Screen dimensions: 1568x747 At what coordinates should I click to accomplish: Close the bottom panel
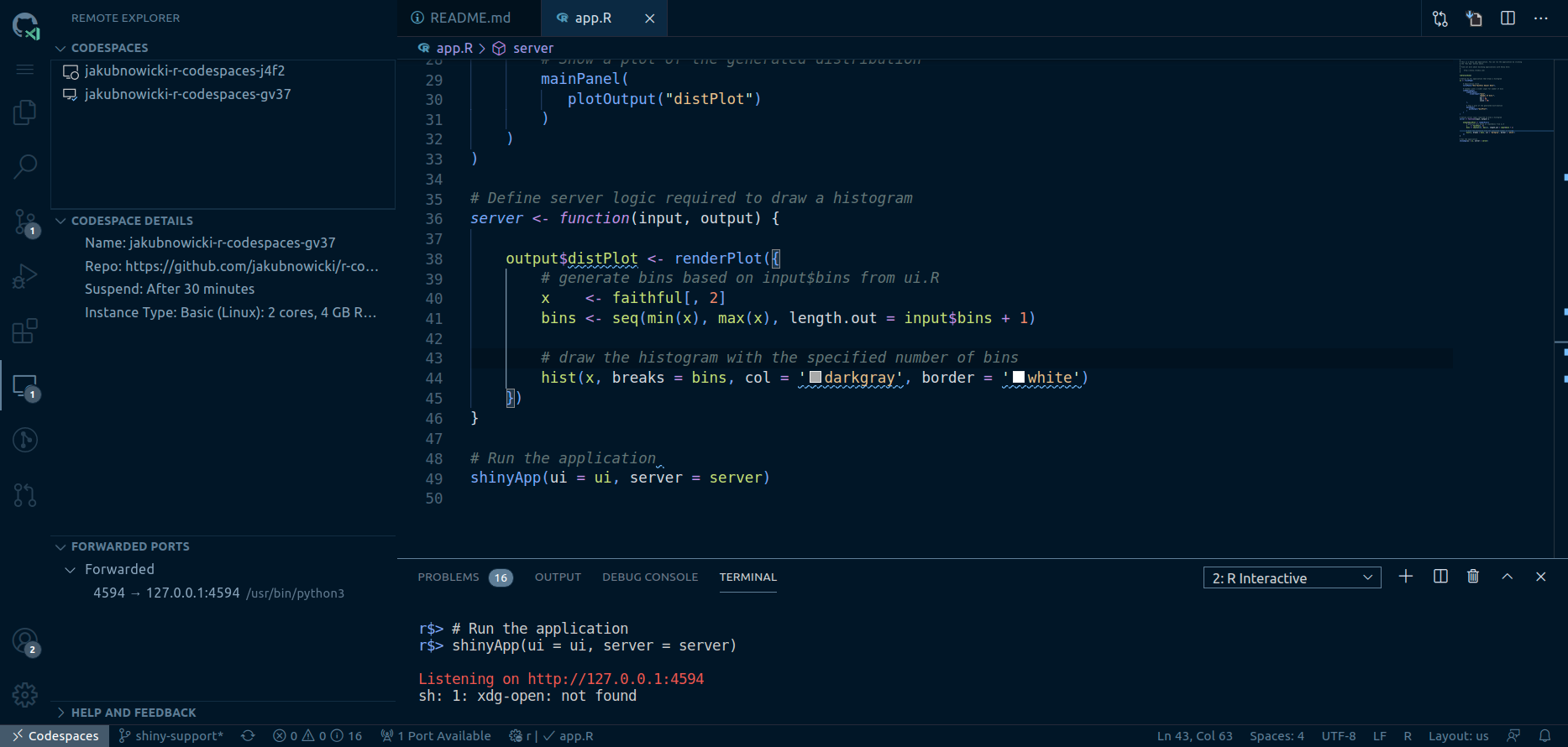pyautogui.click(x=1541, y=577)
